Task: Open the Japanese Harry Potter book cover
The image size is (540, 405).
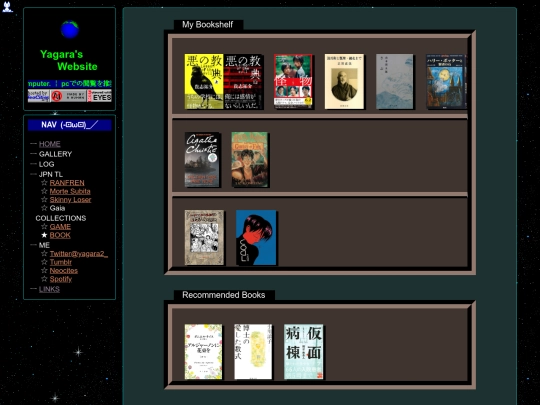Action: [446, 81]
